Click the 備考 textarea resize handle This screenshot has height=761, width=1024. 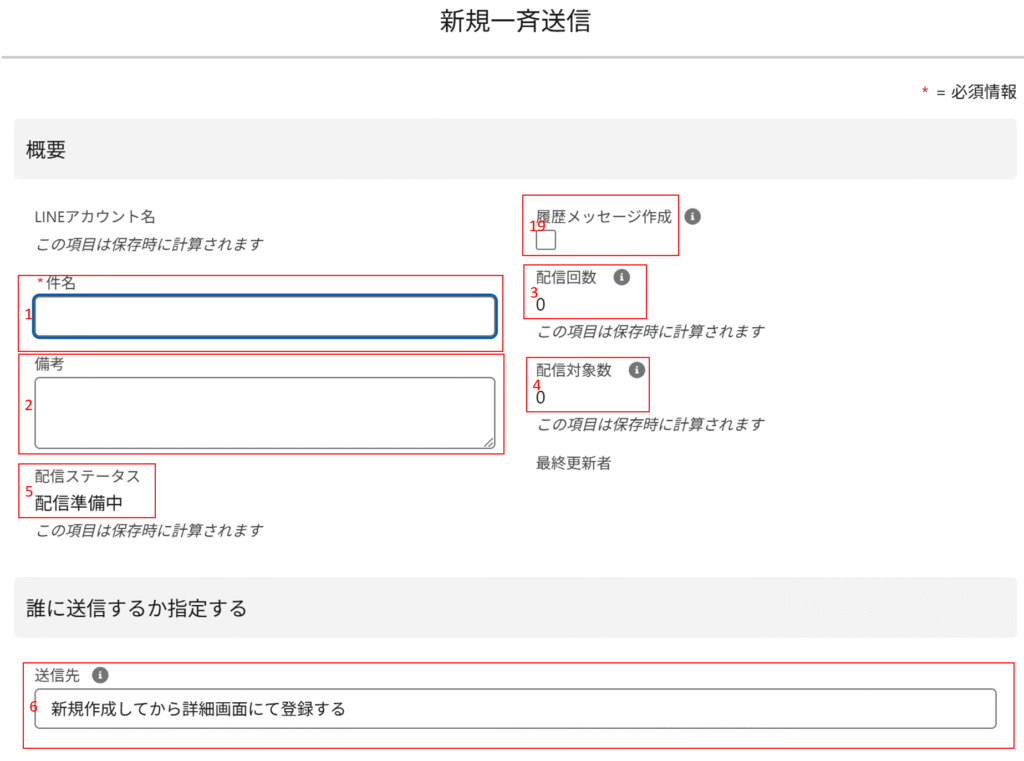pos(489,442)
